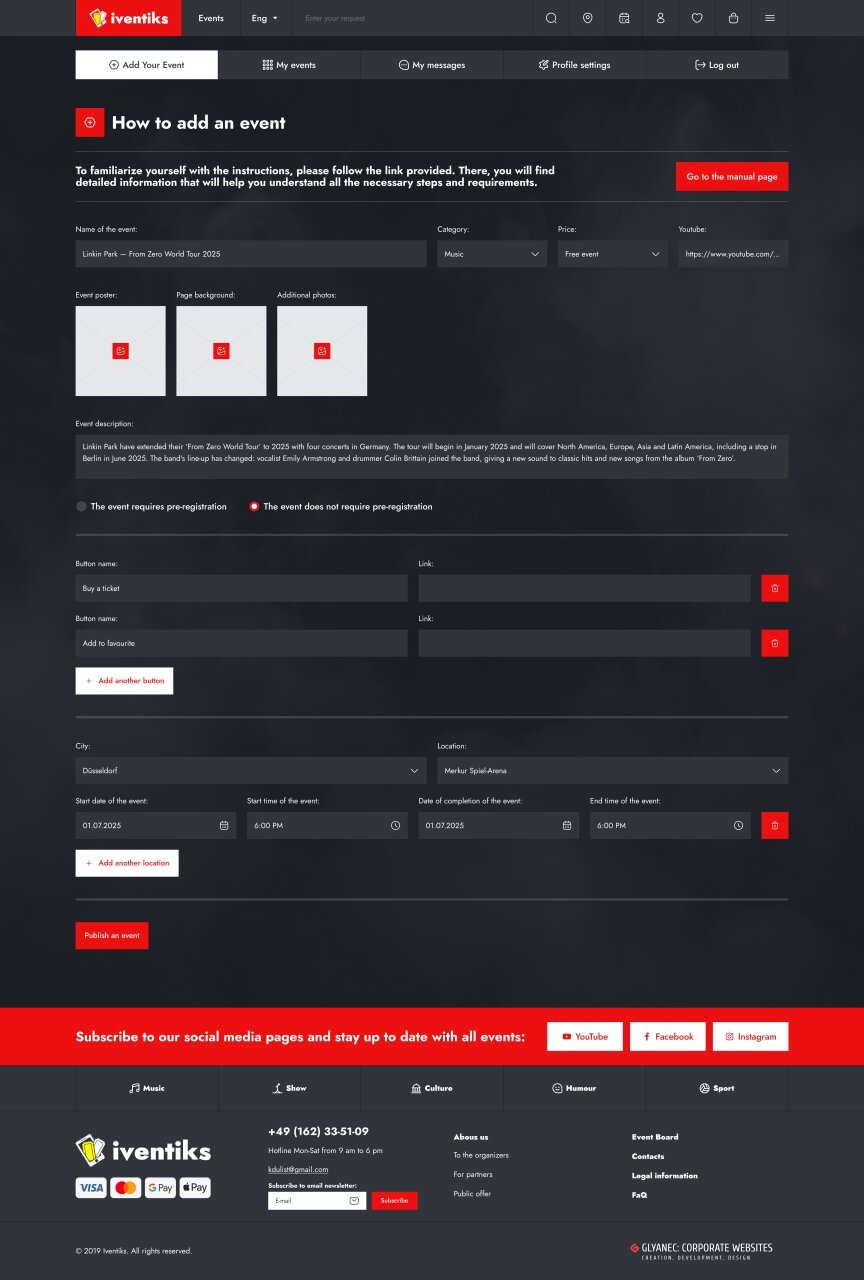Switch to Add Your Event tab
This screenshot has height=1280, width=864.
147,65
